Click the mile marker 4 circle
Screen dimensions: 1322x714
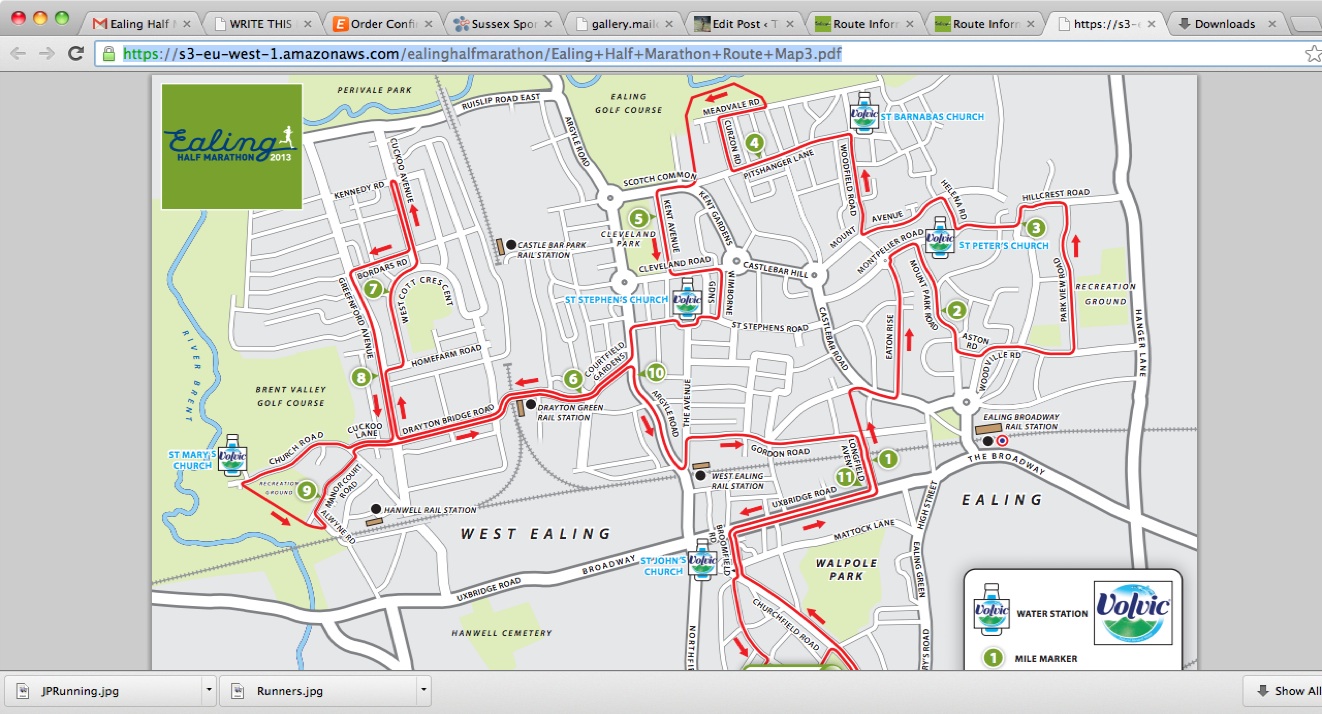click(x=754, y=142)
